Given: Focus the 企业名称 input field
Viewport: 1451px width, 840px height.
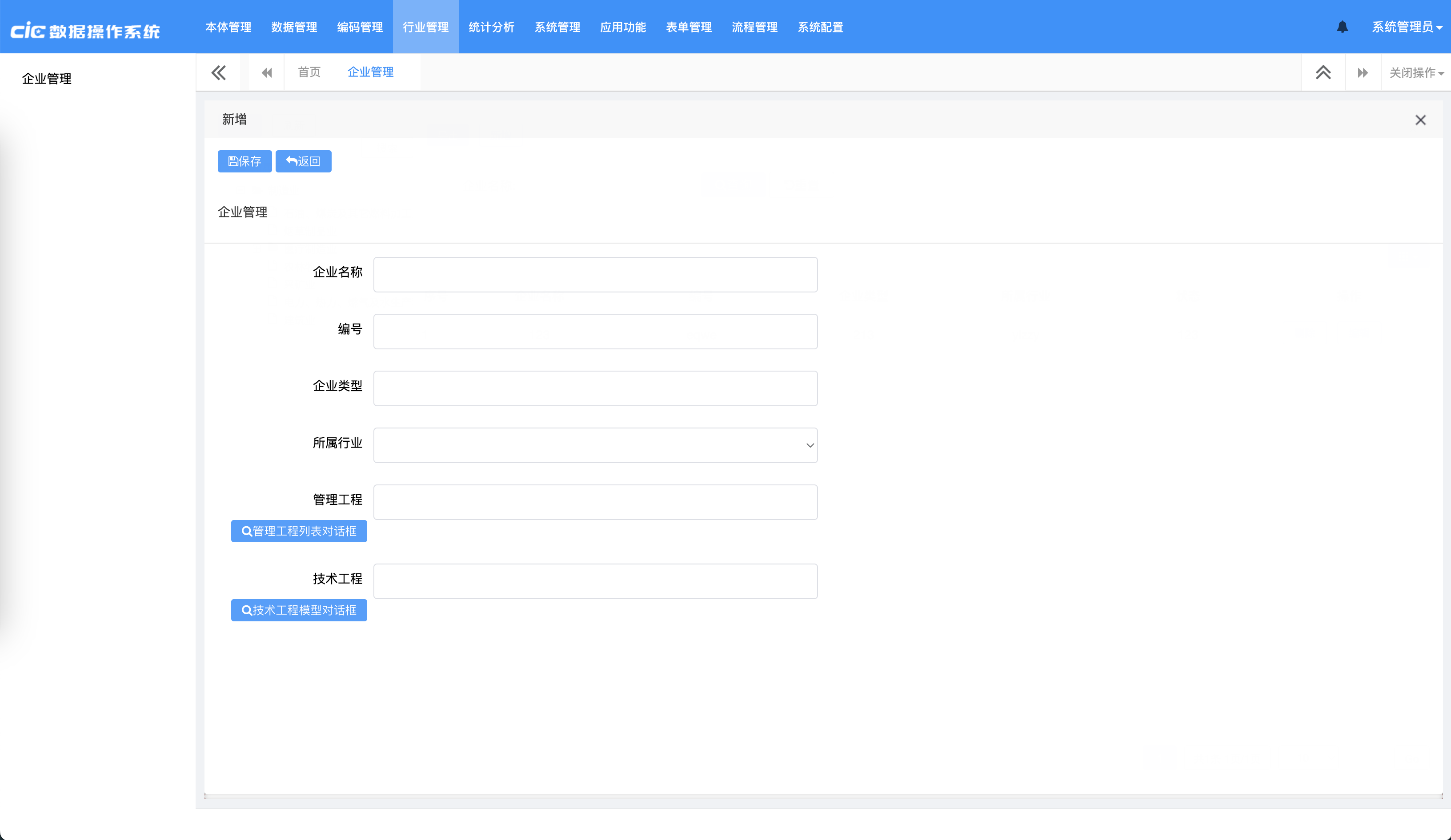Looking at the screenshot, I should 595,275.
